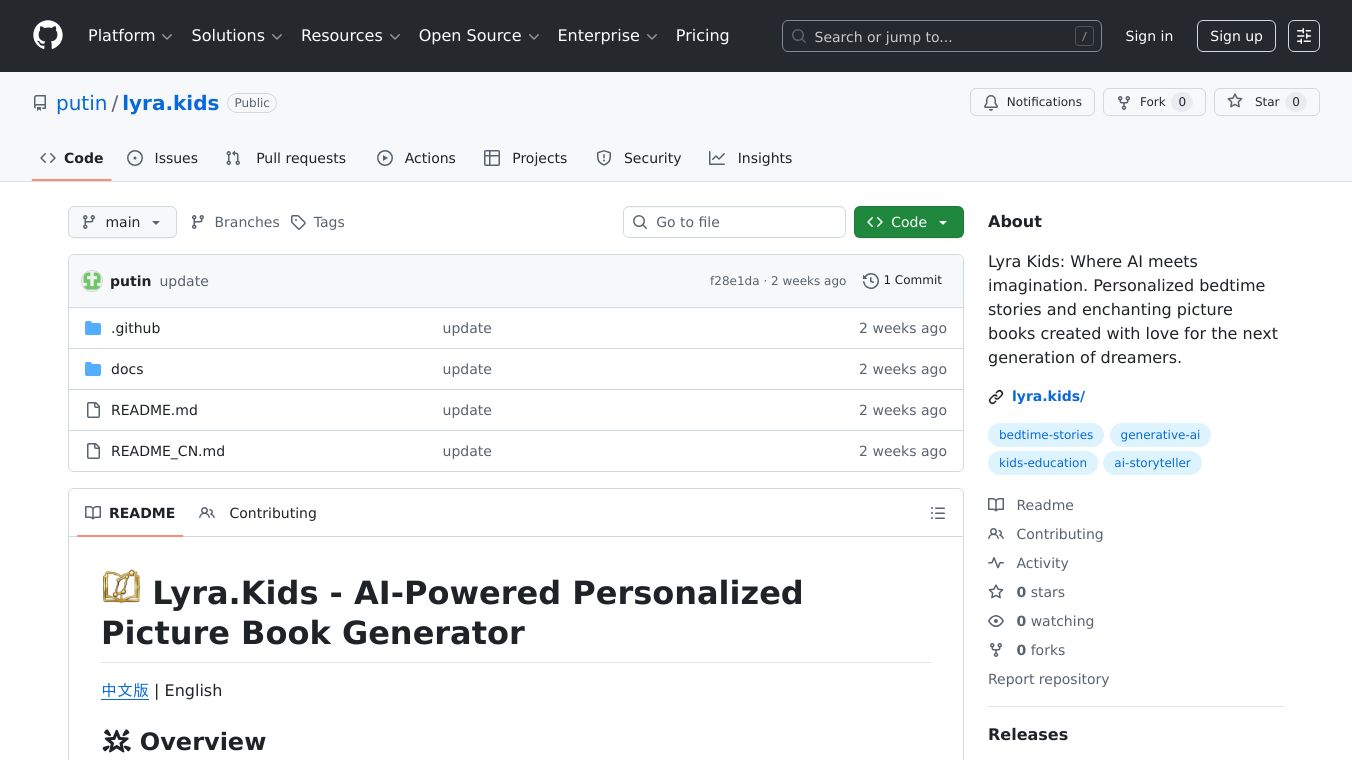Click the README outline list icon
This screenshot has height=760, width=1352.
point(937,513)
